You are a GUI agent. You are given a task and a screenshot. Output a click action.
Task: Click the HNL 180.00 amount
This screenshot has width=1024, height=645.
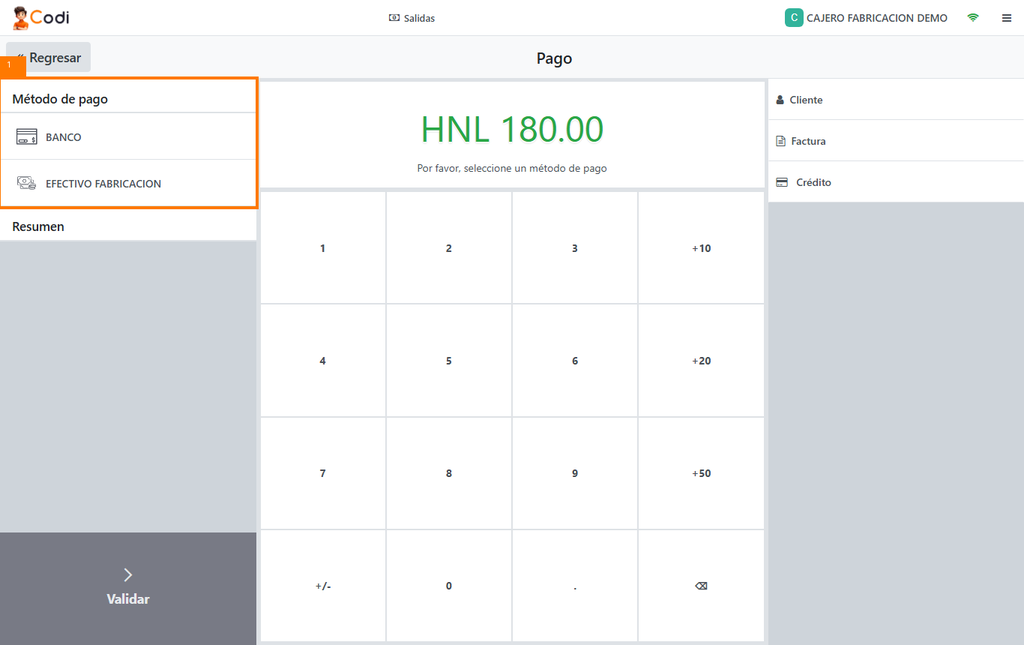(x=512, y=129)
